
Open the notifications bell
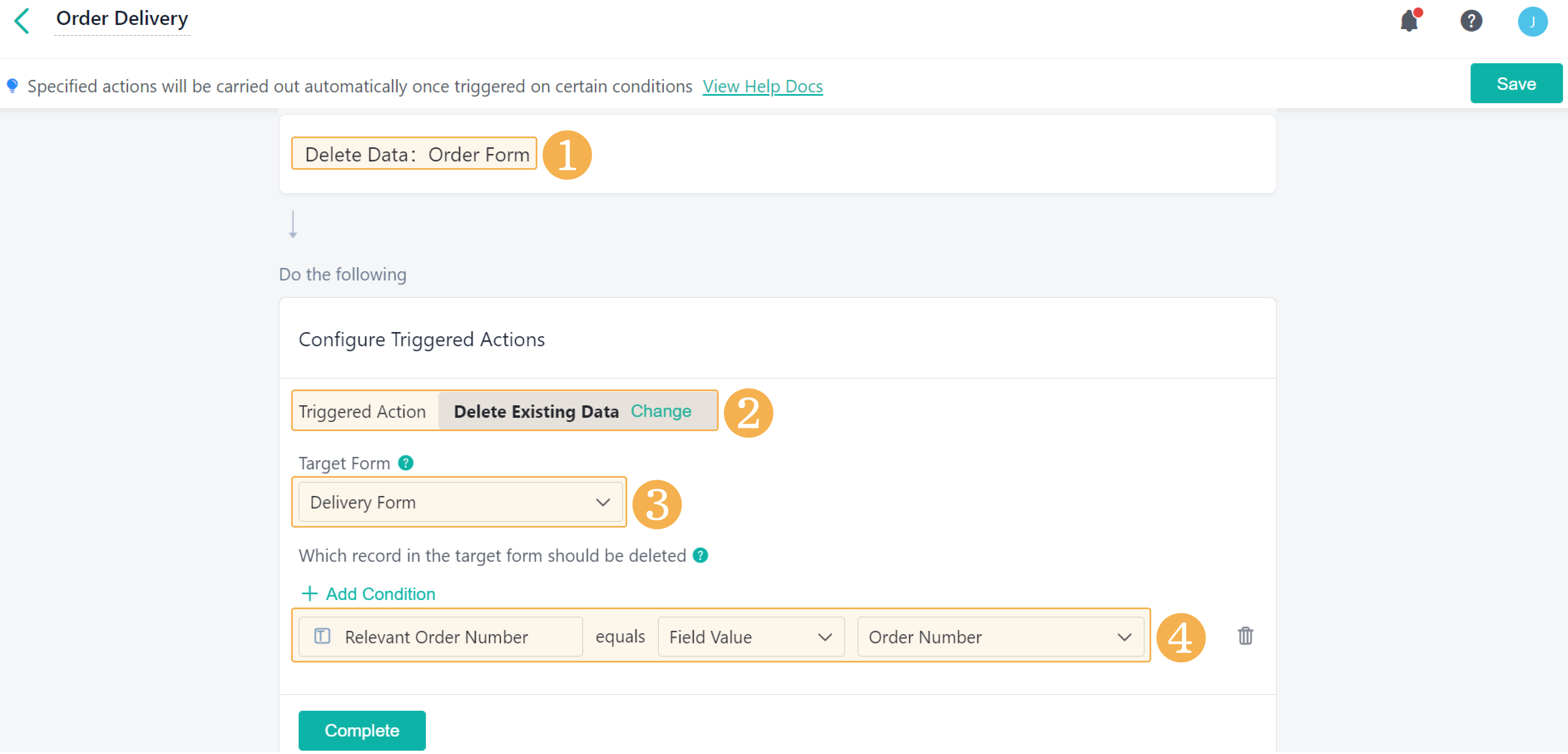click(x=1409, y=21)
